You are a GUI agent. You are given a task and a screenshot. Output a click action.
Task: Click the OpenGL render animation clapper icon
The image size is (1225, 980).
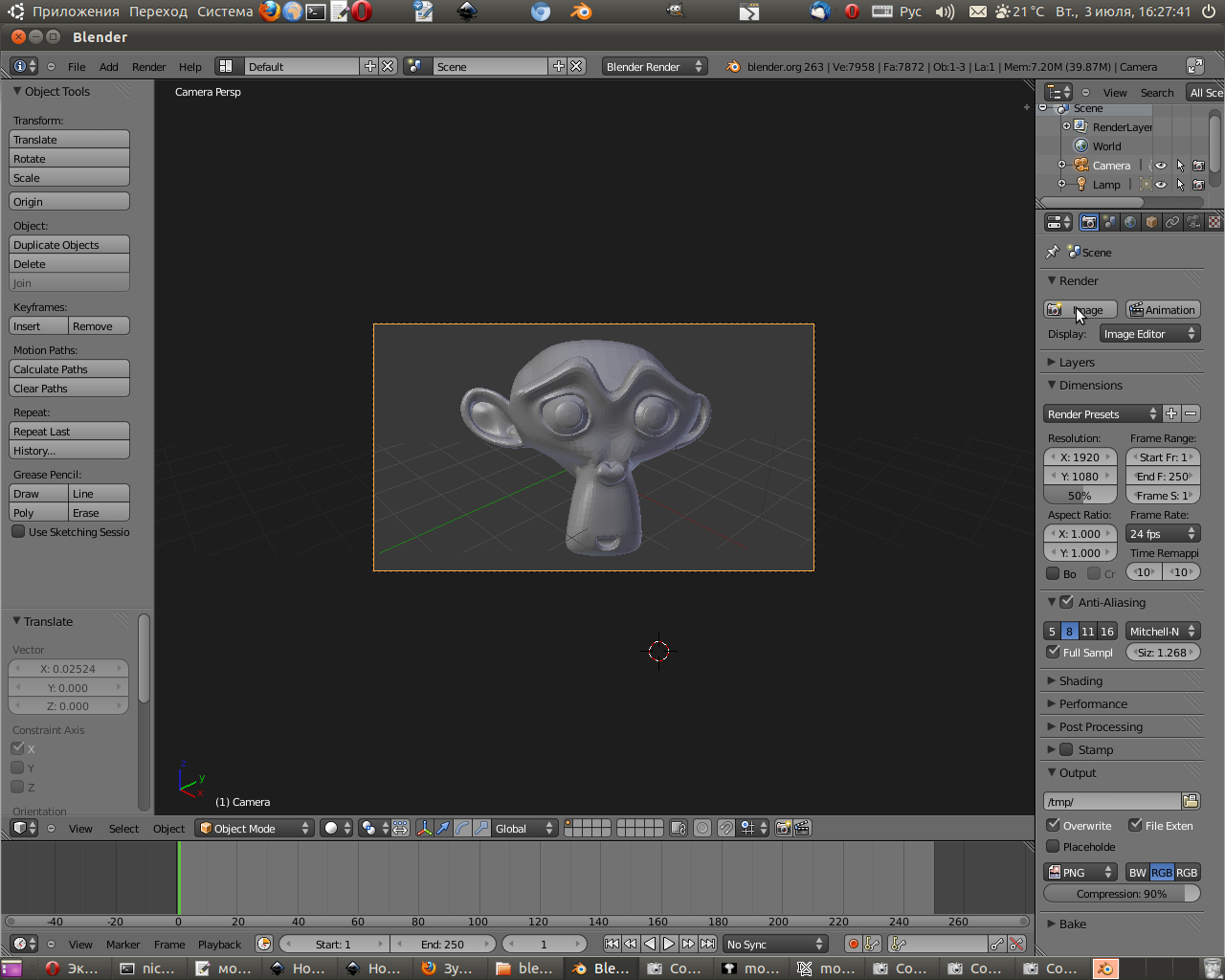(803, 828)
